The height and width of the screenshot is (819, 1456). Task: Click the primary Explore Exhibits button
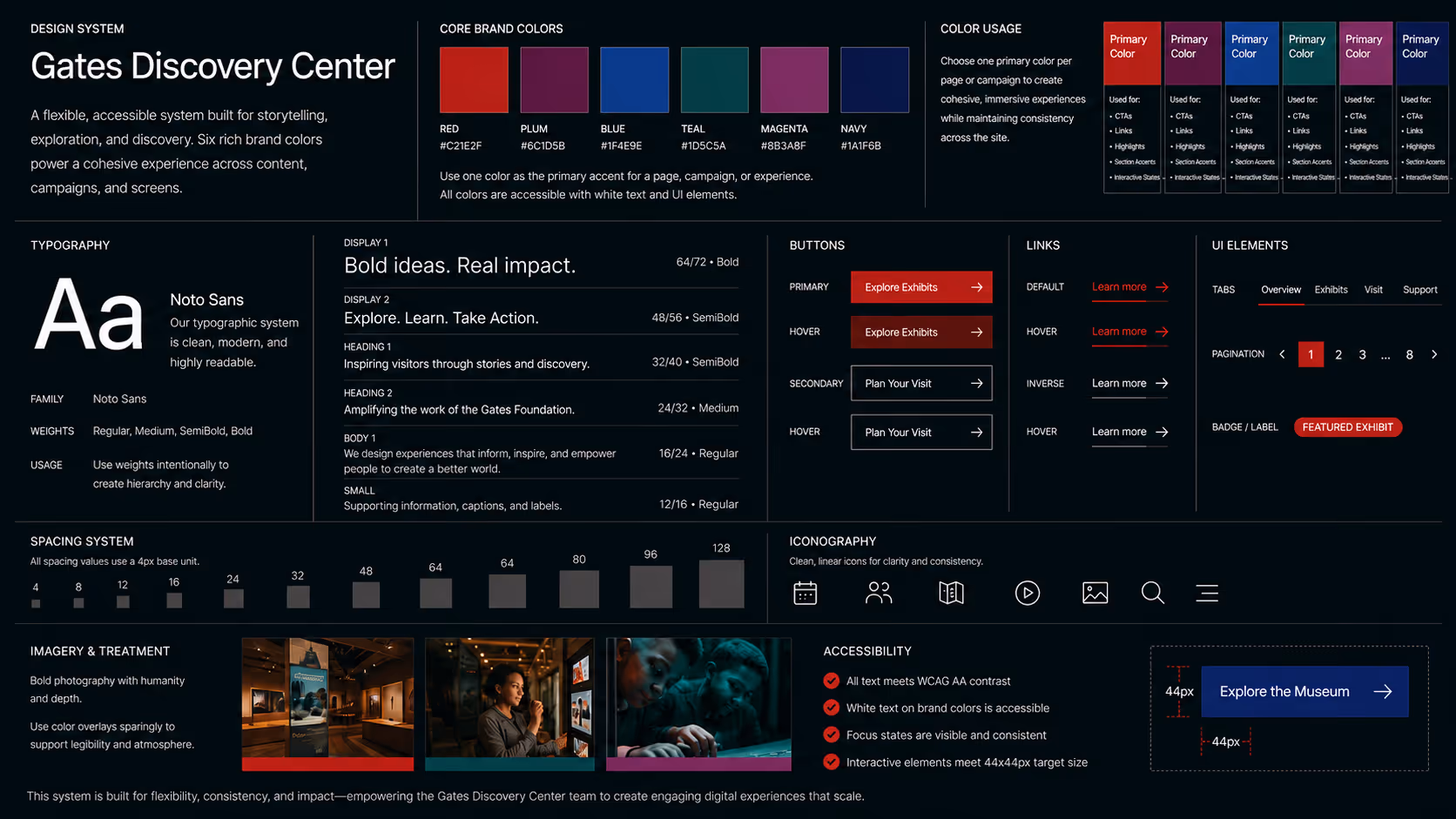[921, 287]
